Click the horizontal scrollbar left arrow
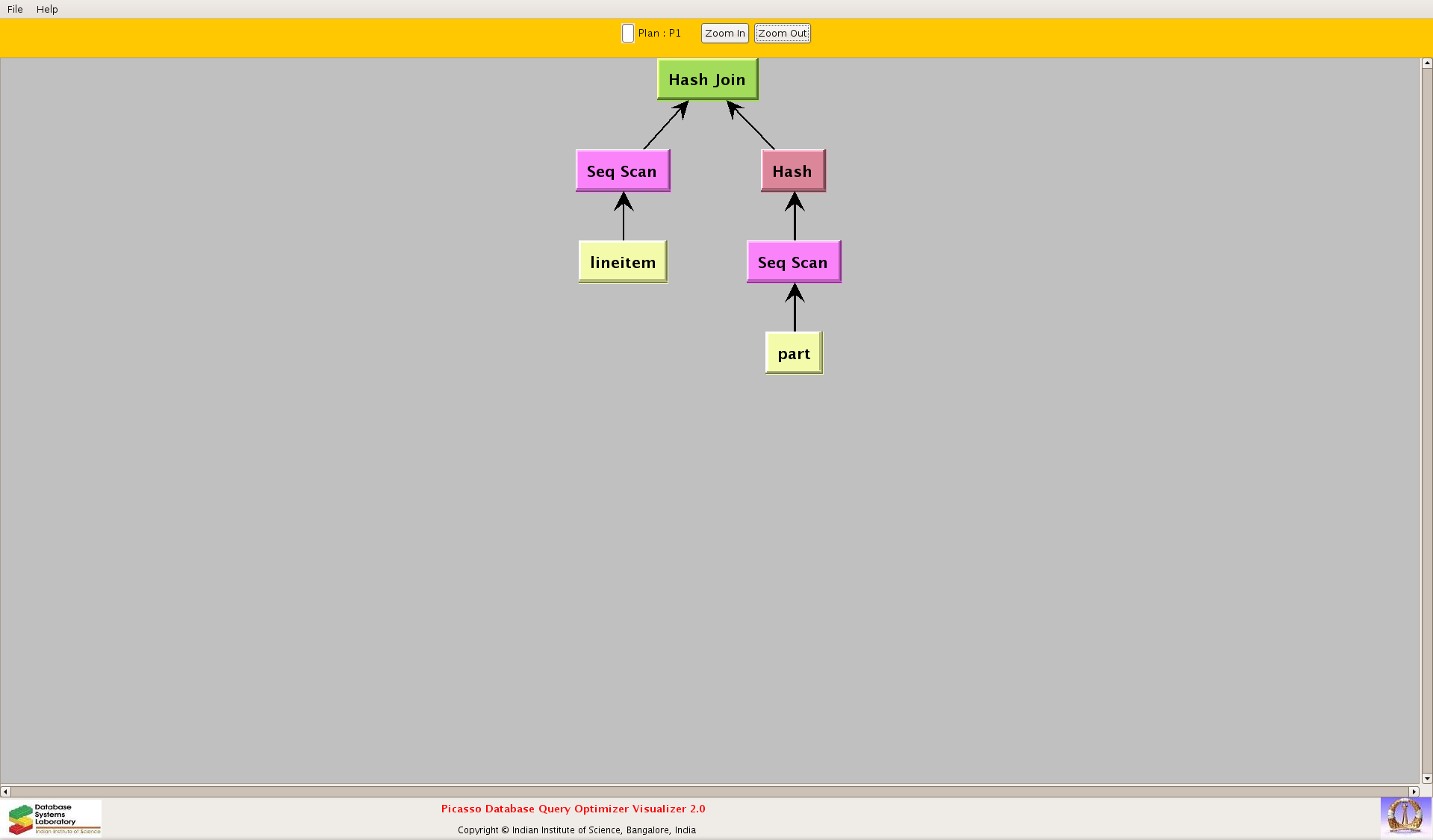This screenshot has height=840, width=1433. click(5, 791)
